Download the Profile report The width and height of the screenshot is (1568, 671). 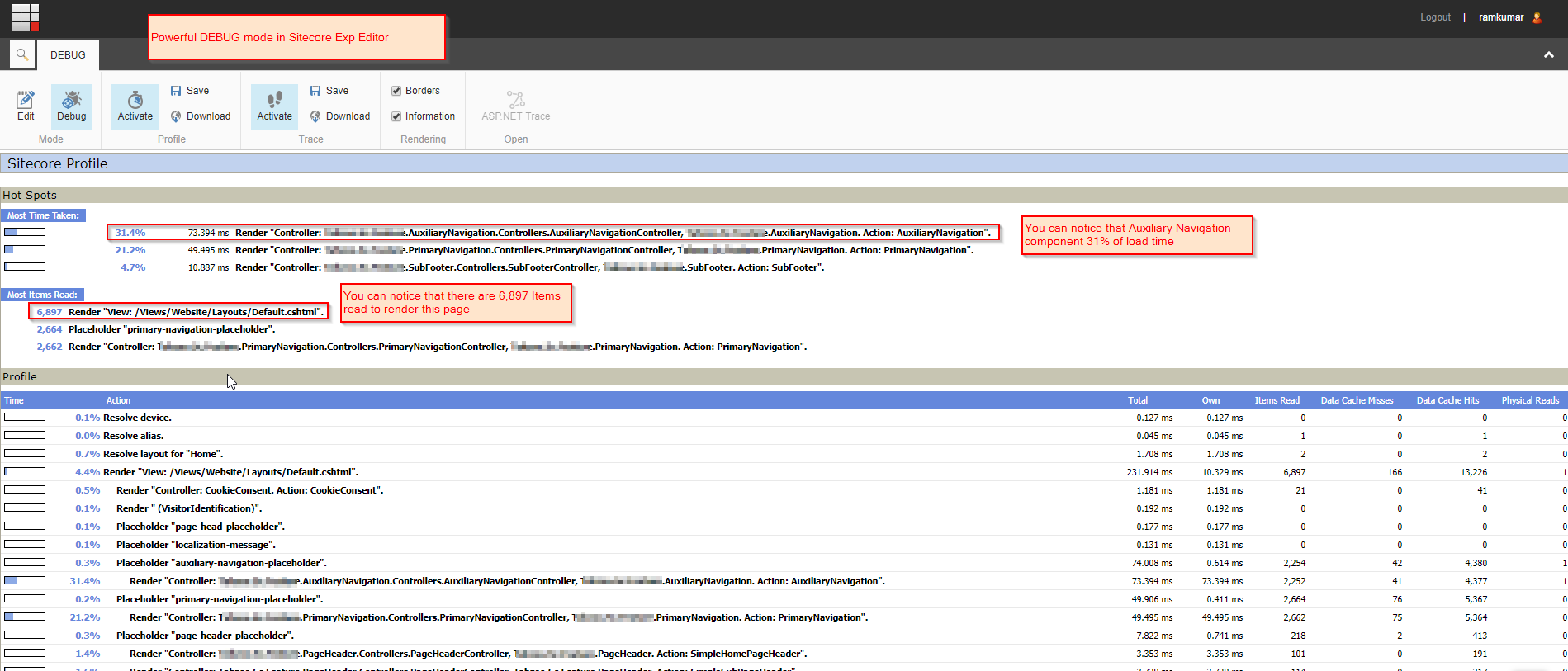201,116
